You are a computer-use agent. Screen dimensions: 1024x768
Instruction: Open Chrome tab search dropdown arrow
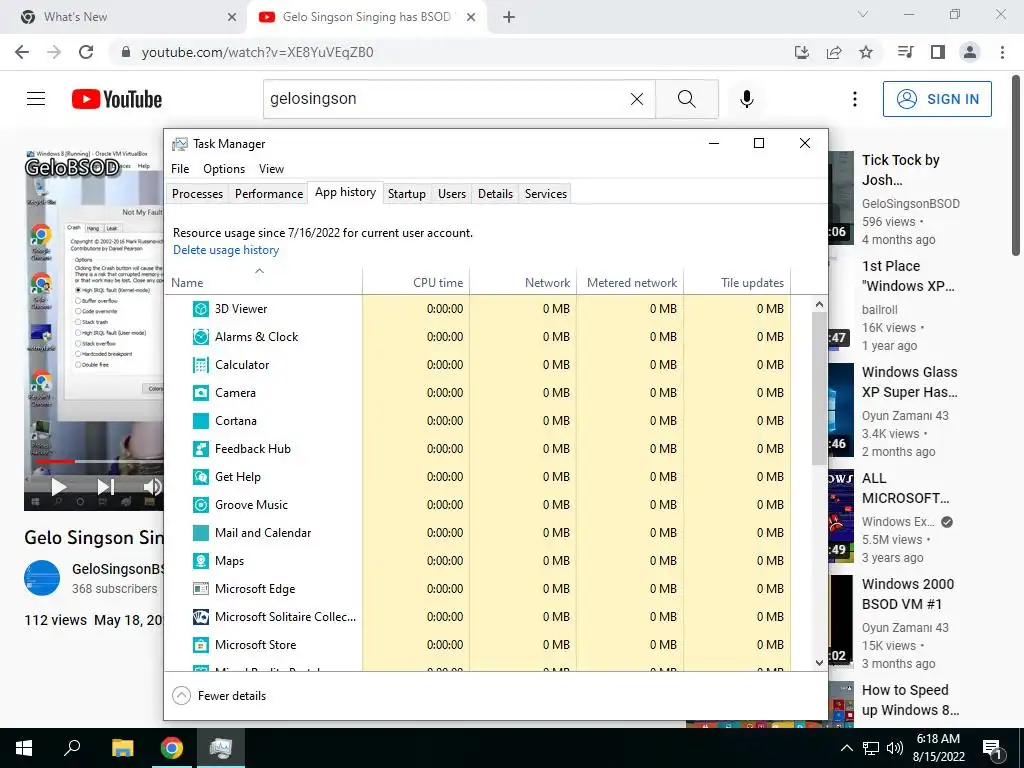(x=863, y=14)
